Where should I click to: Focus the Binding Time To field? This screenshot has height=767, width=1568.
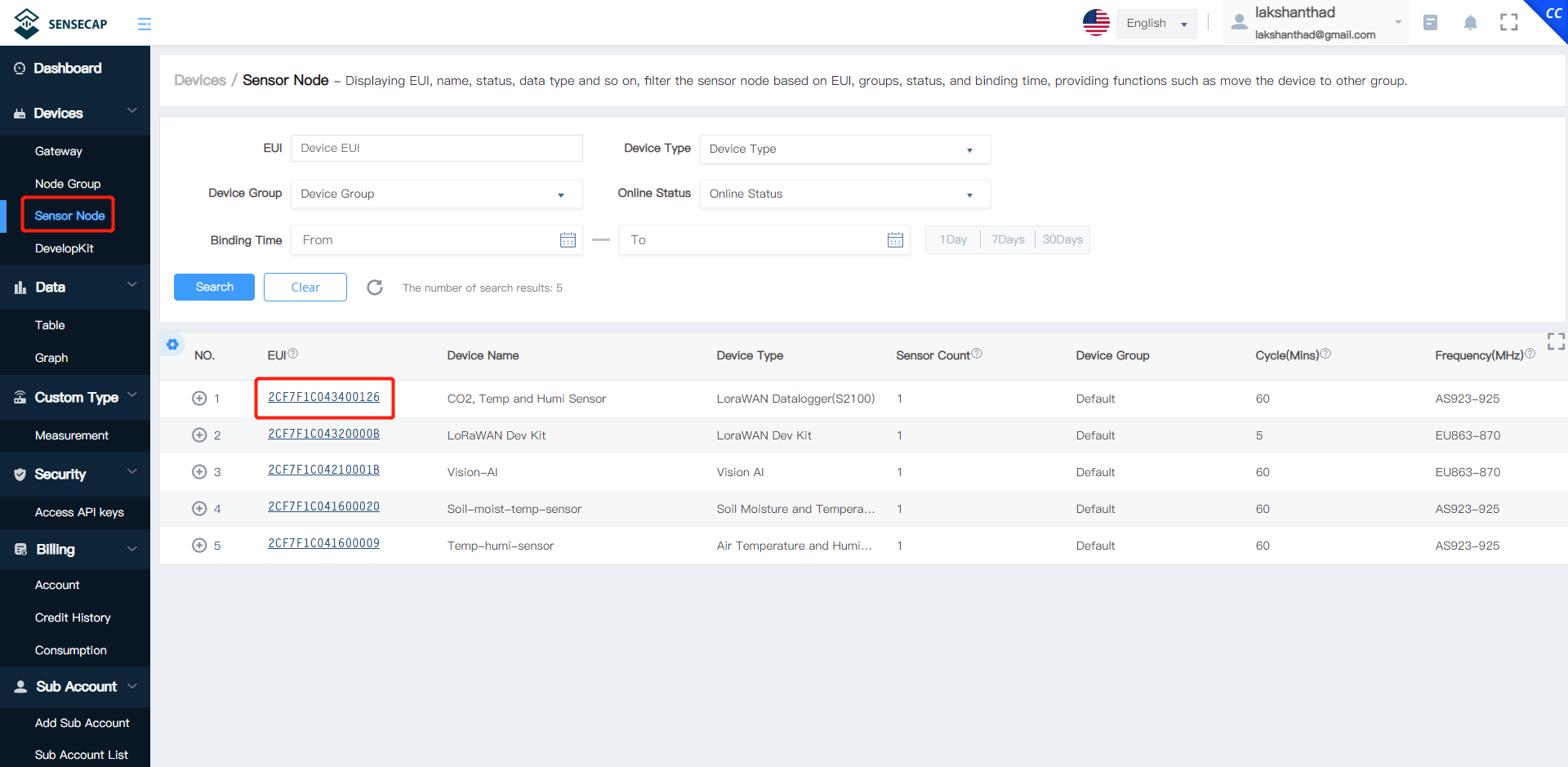(764, 240)
